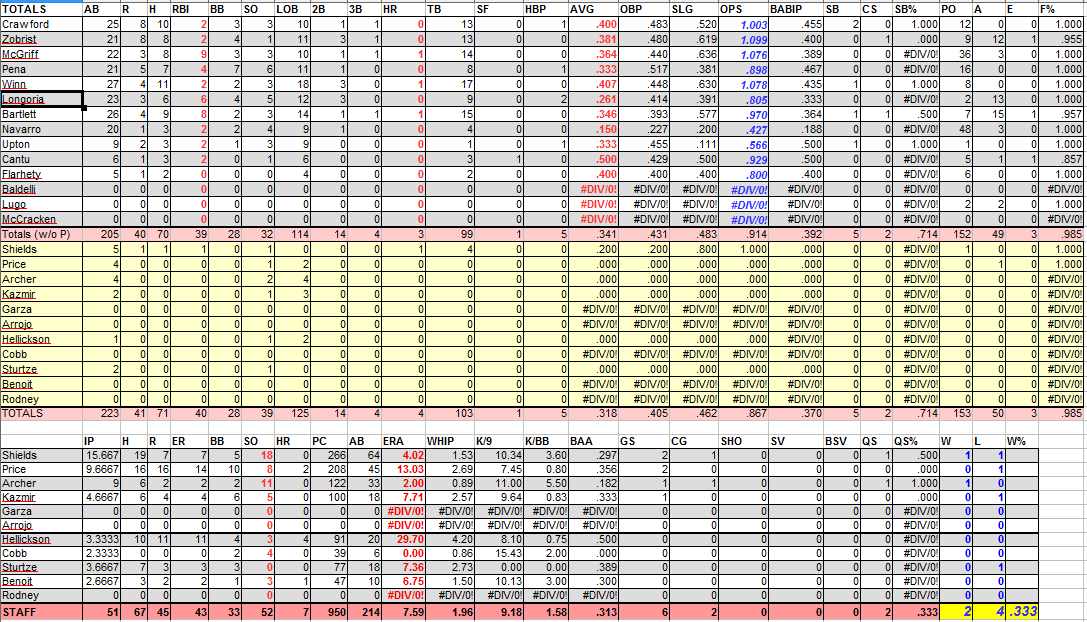This screenshot has height=622, width=1087.
Task: Select the Zobrist player name cell
Action: tap(42, 40)
